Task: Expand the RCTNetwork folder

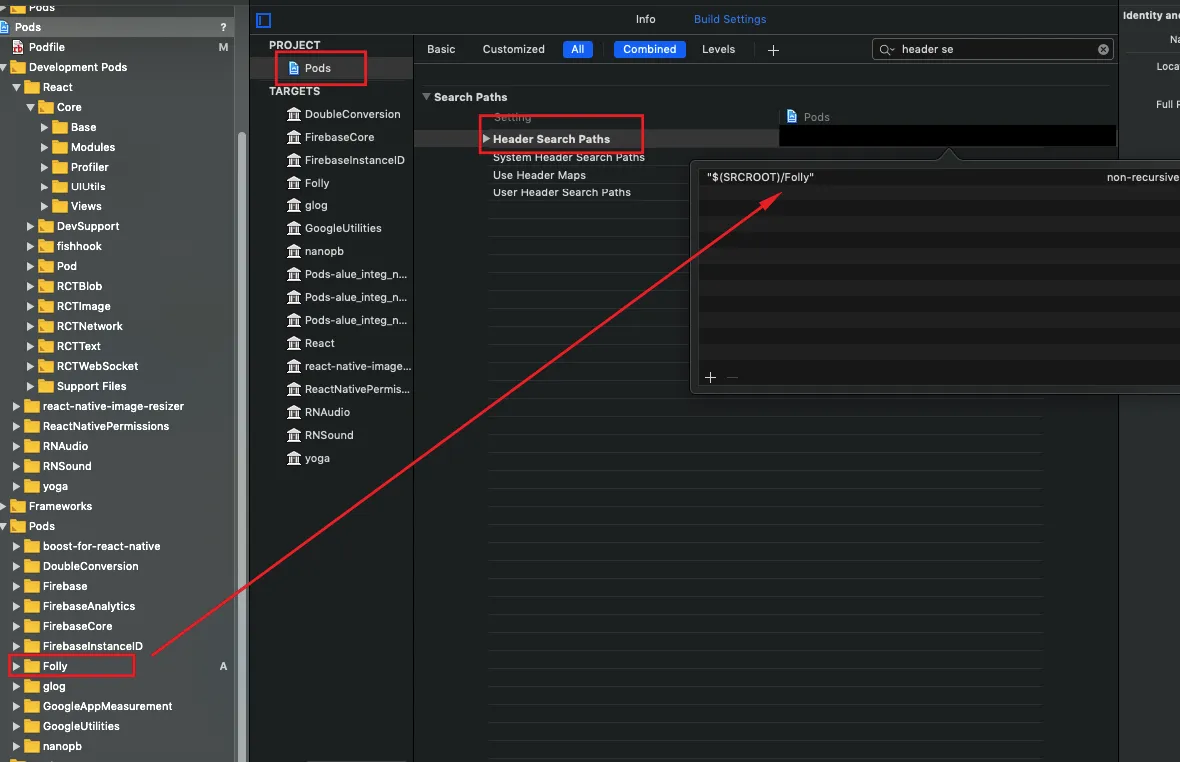Action: 30,326
